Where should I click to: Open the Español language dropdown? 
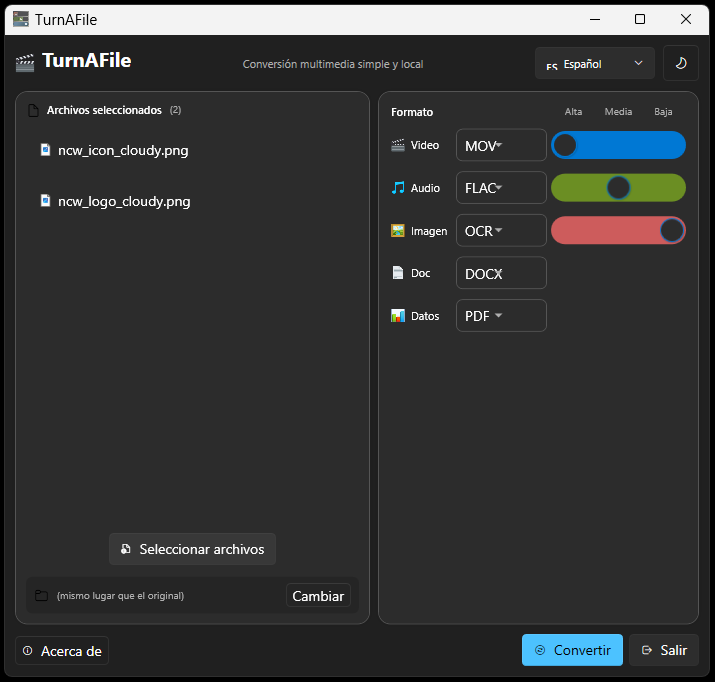click(x=594, y=63)
